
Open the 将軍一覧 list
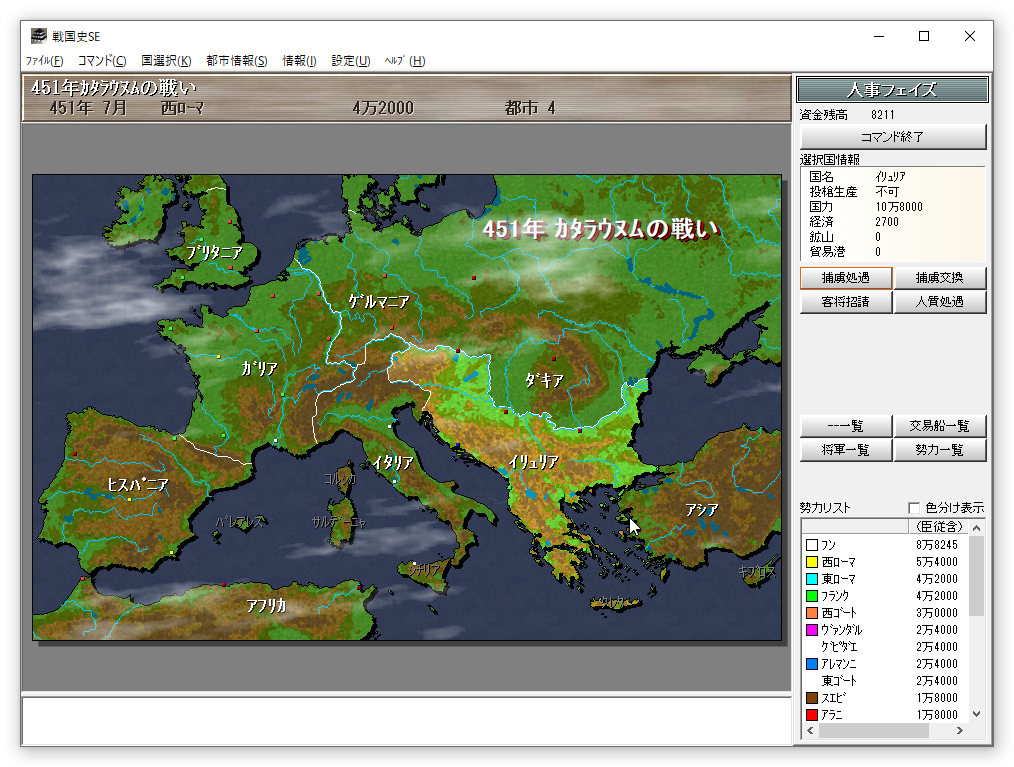click(x=845, y=450)
